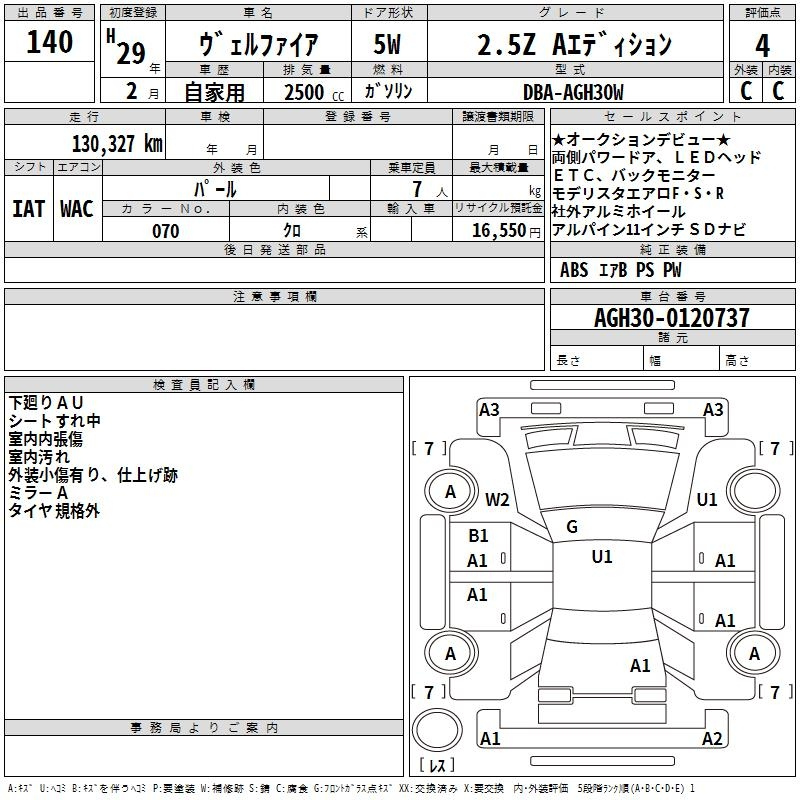This screenshot has width=800, height=800.
Task: Click rear right wheel A circle
Action: coord(754,654)
